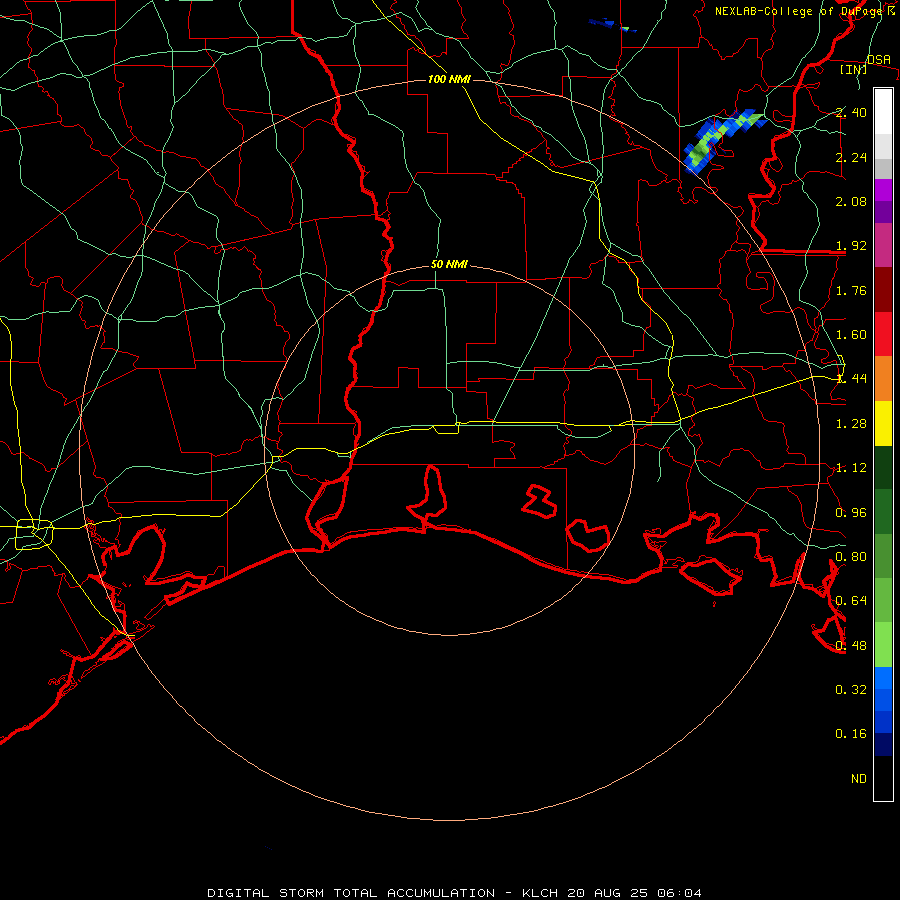Click the 50 NMI range ring label
Image resolution: width=900 pixels, height=900 pixels.
tap(449, 264)
